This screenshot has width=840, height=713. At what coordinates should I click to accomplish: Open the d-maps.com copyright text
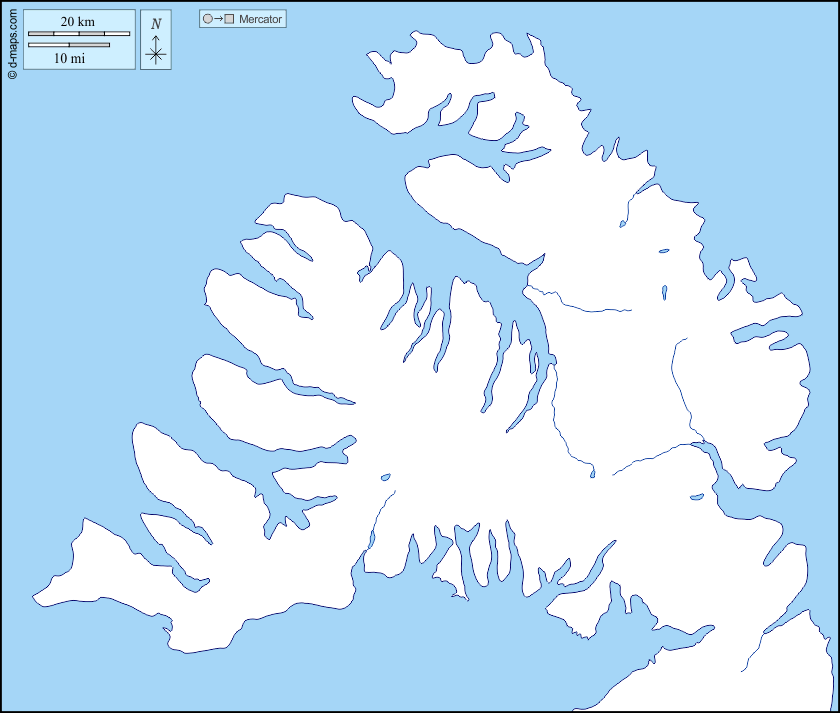pos(11,42)
